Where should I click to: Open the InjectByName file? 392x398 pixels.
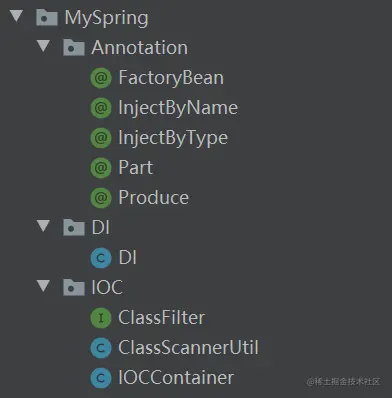[178, 108]
